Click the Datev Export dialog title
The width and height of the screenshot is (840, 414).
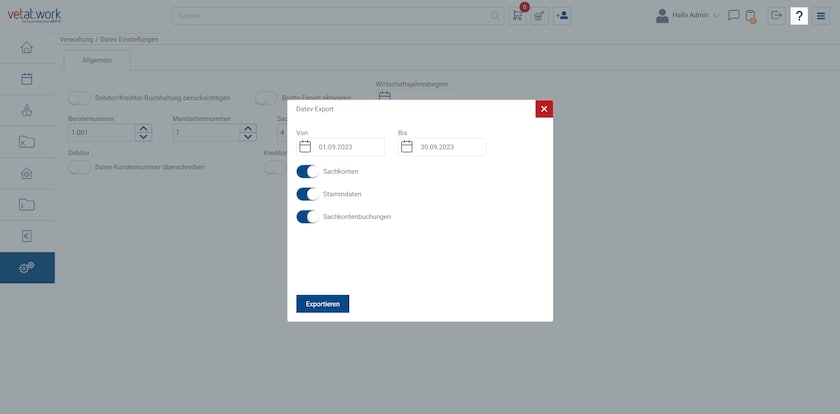pos(315,109)
